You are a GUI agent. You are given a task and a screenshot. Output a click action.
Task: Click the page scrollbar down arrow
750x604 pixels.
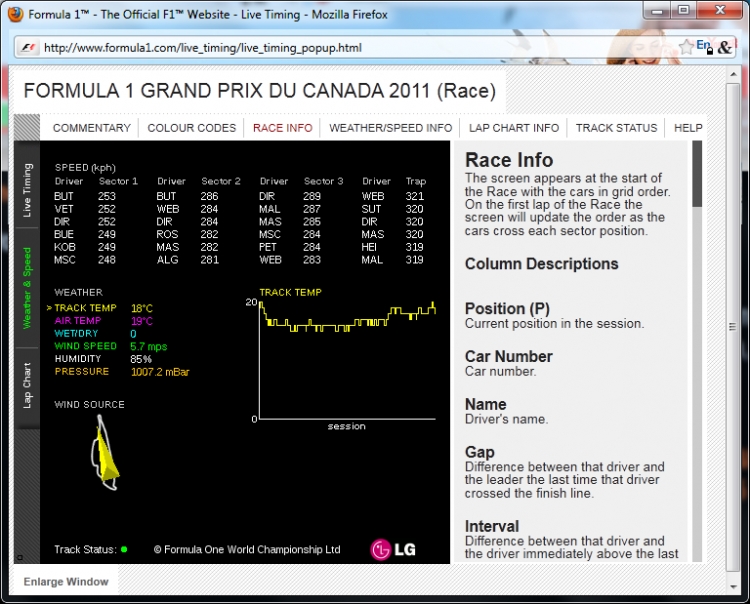pyautogui.click(x=733, y=587)
